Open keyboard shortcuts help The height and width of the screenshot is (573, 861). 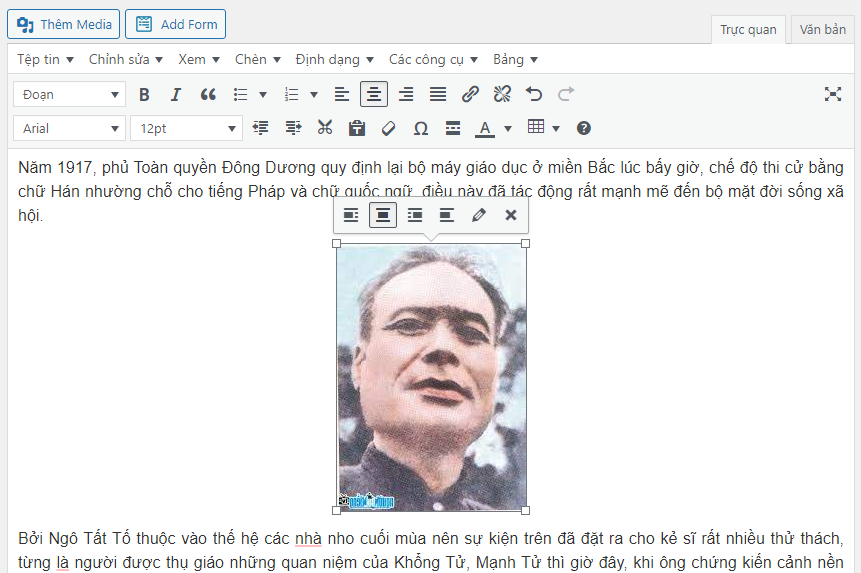click(x=584, y=128)
